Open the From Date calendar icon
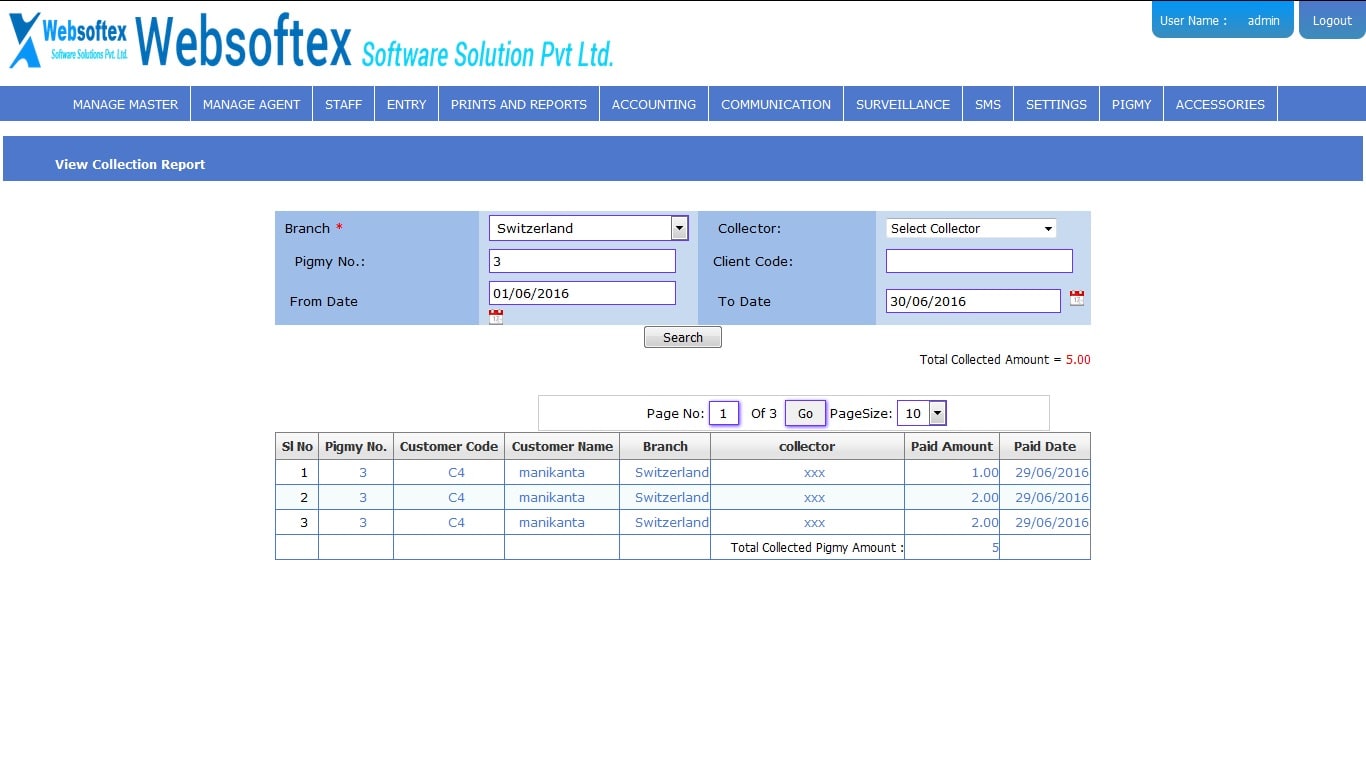Viewport: 1366px width, 768px height. [496, 317]
